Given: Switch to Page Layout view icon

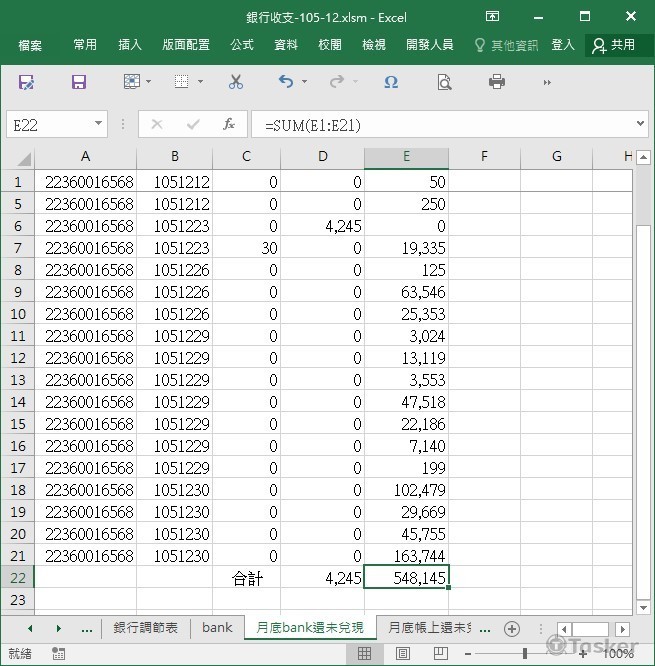Looking at the screenshot, I should pos(403,653).
